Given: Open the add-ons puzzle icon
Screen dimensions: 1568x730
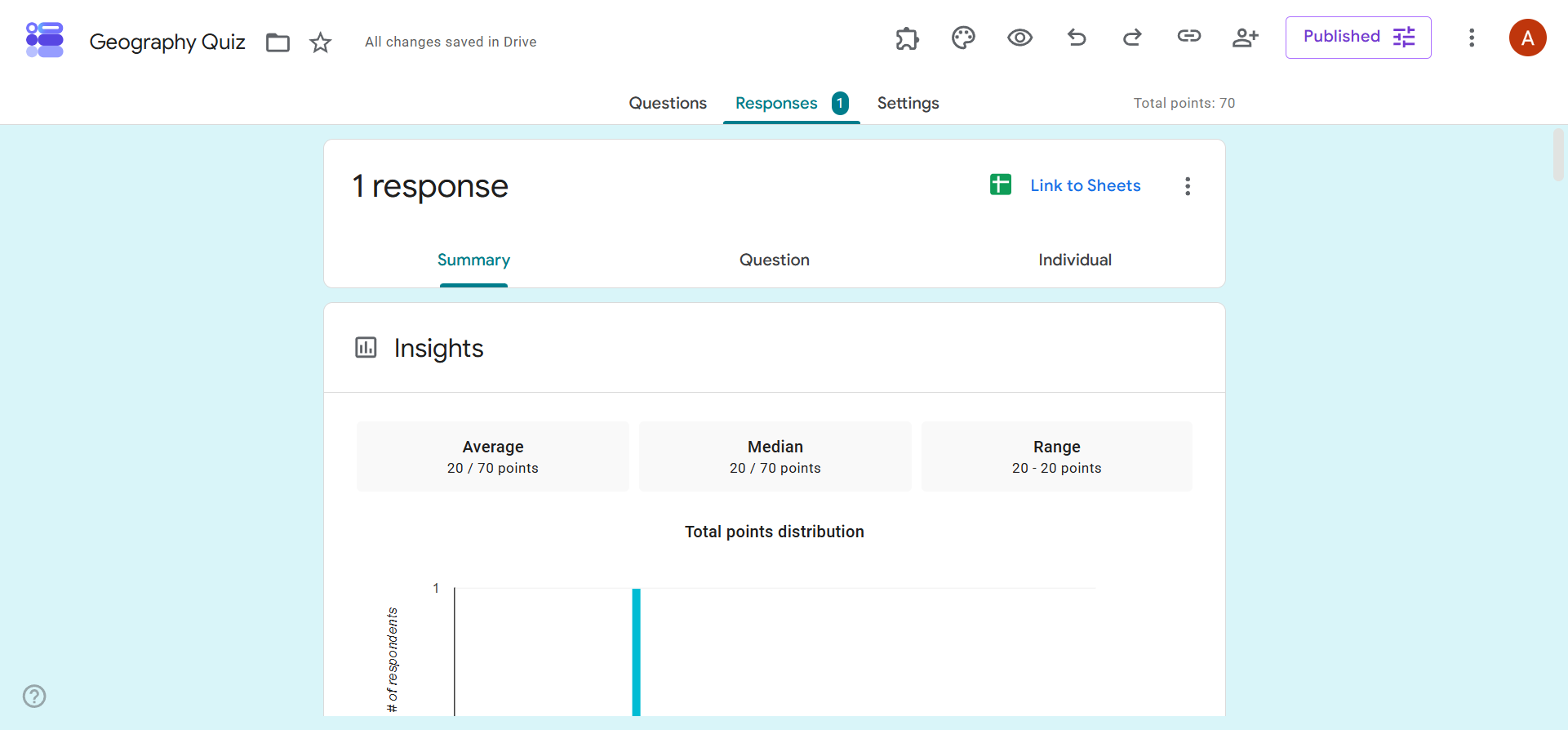Looking at the screenshot, I should click(907, 38).
